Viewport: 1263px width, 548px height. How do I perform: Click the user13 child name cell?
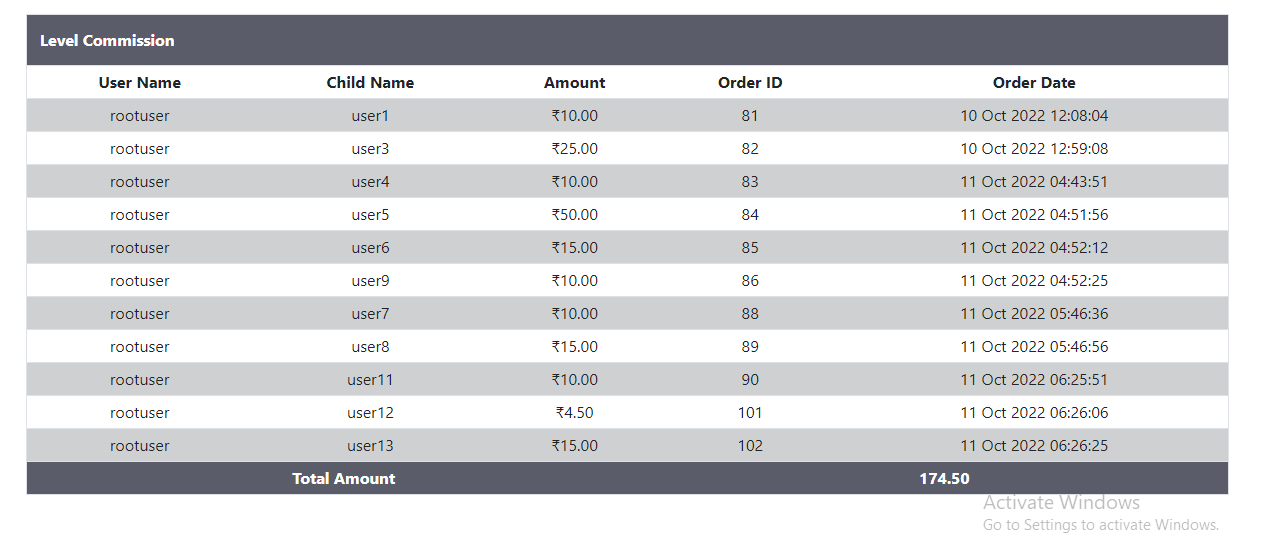370,446
